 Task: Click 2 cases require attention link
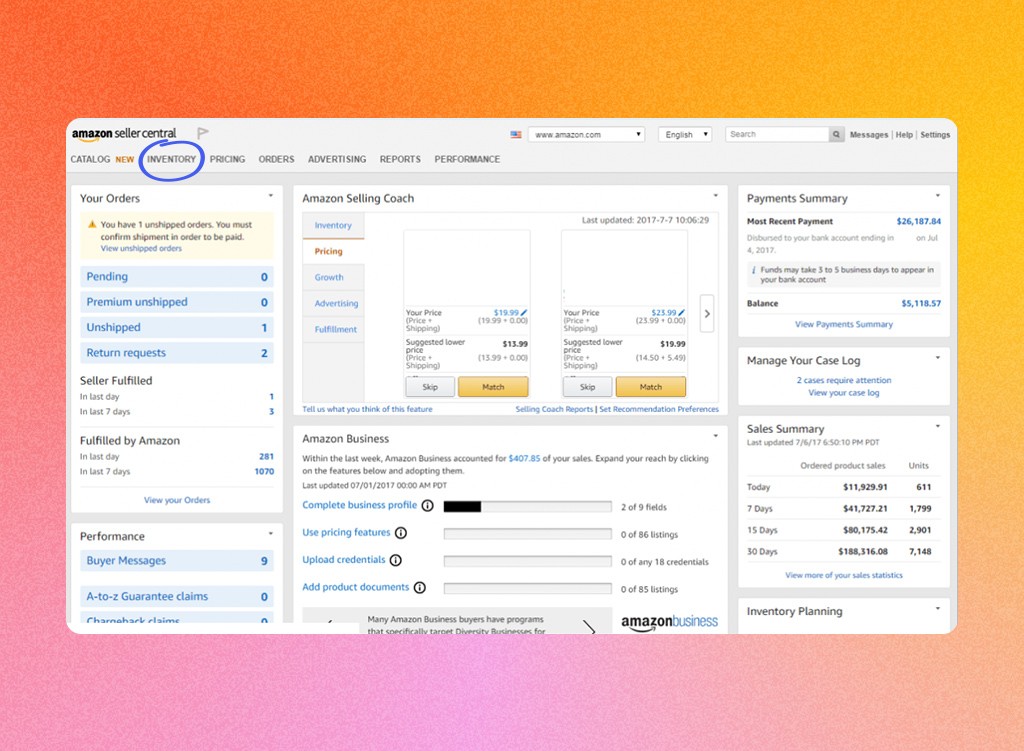pos(844,380)
